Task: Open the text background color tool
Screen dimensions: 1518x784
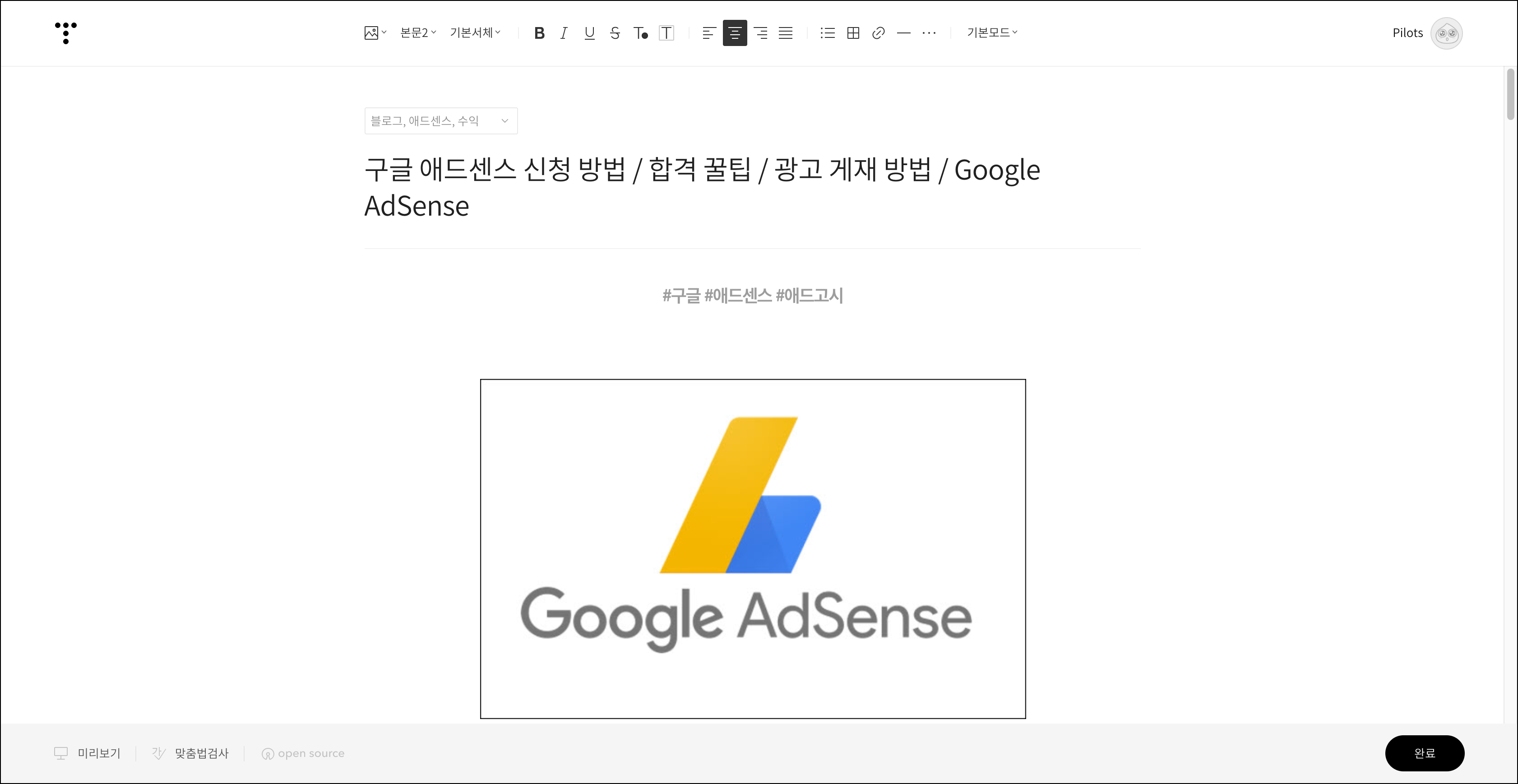Action: pos(666,33)
